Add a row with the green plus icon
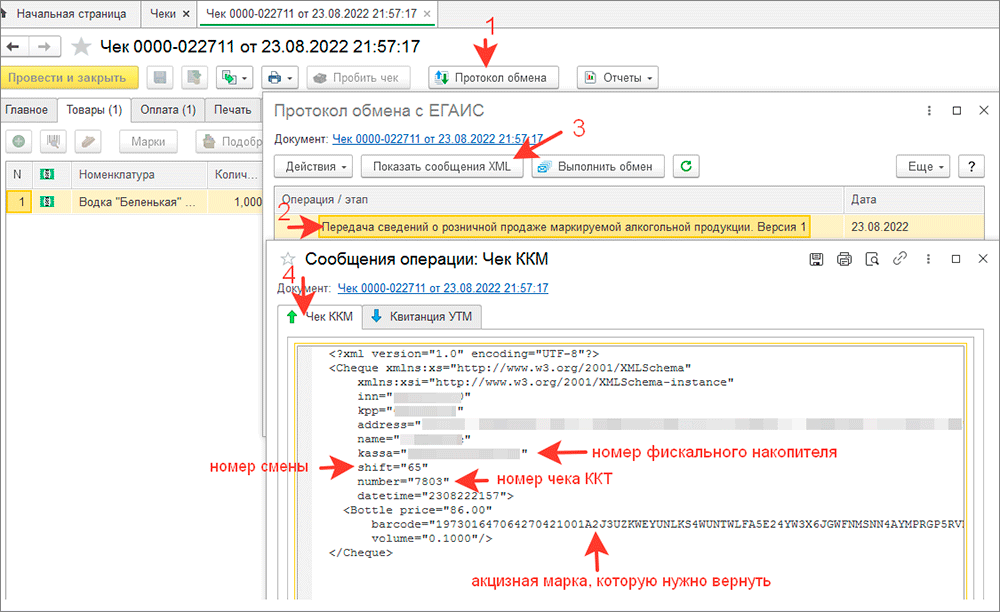 pyautogui.click(x=19, y=142)
